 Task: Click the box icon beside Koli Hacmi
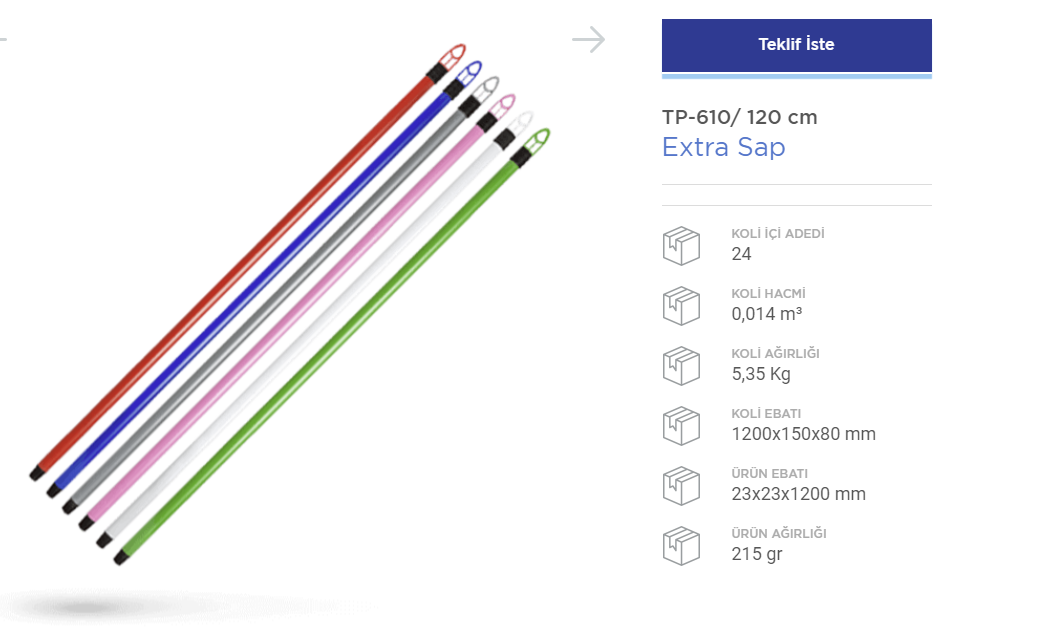coord(681,305)
